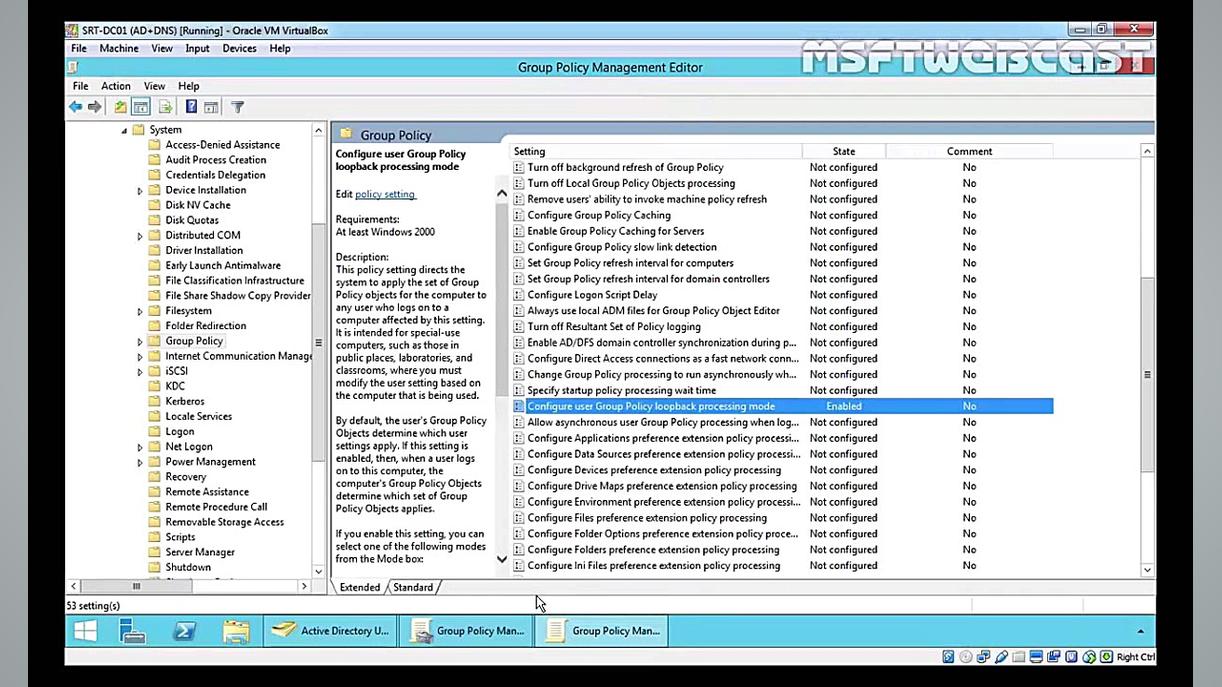This screenshot has height=687, width=1222.
Task: Click the State column header
Action: point(843,151)
